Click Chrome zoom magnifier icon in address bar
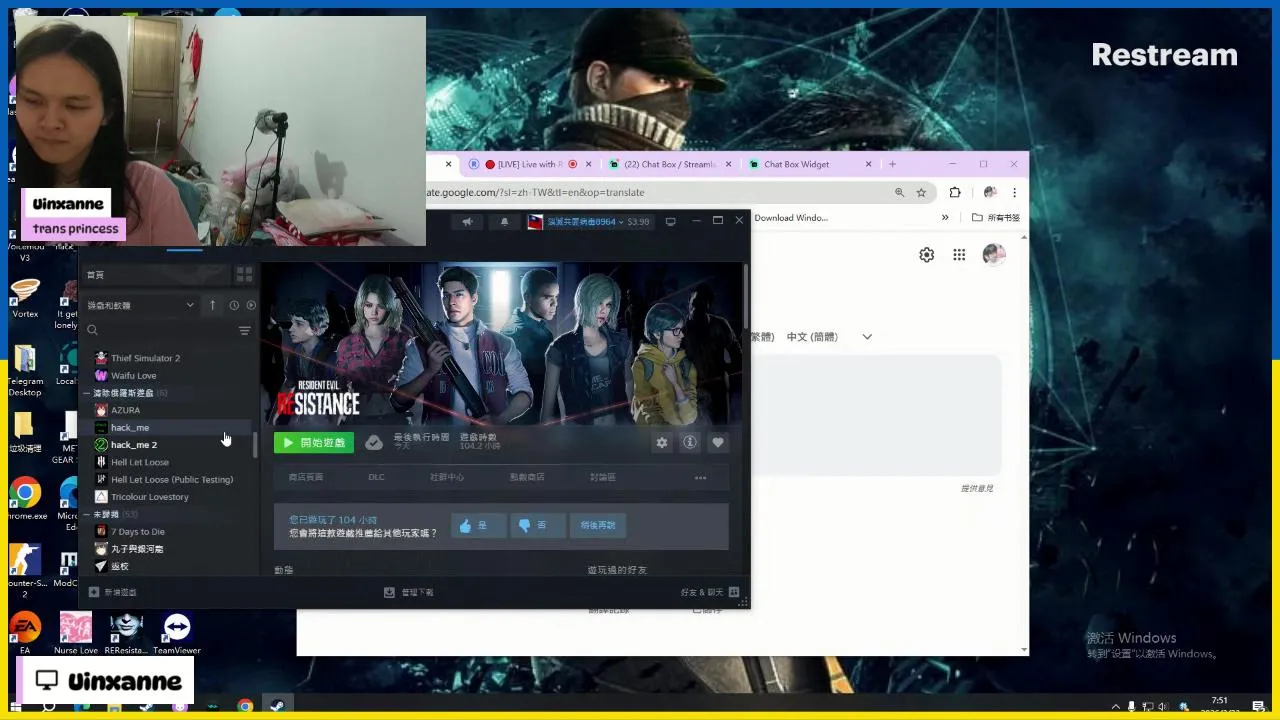Viewport: 1280px width, 720px height. coord(899,192)
